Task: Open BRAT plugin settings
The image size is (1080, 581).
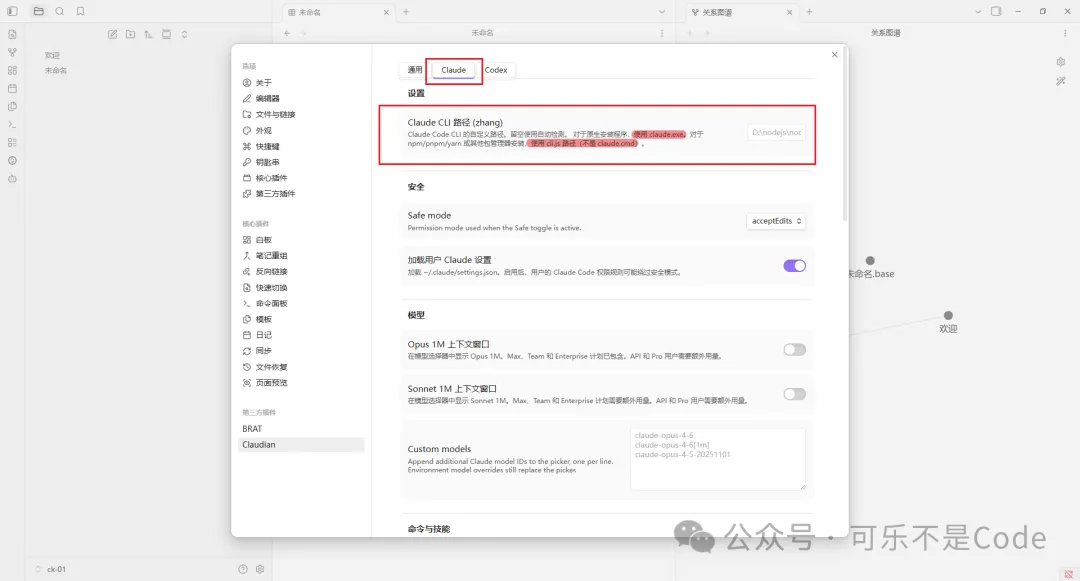Action: pyautogui.click(x=301, y=428)
